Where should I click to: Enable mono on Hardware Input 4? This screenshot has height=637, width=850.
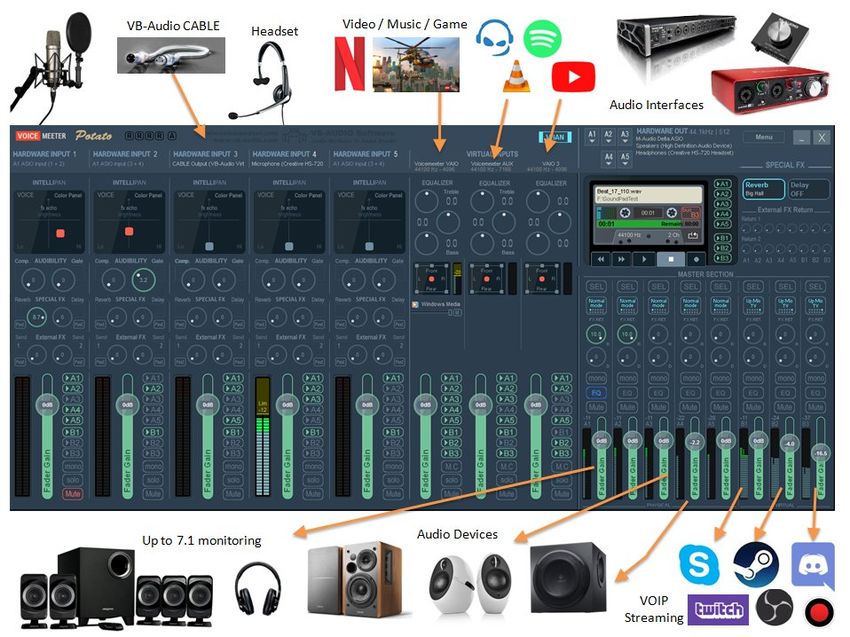[313, 466]
